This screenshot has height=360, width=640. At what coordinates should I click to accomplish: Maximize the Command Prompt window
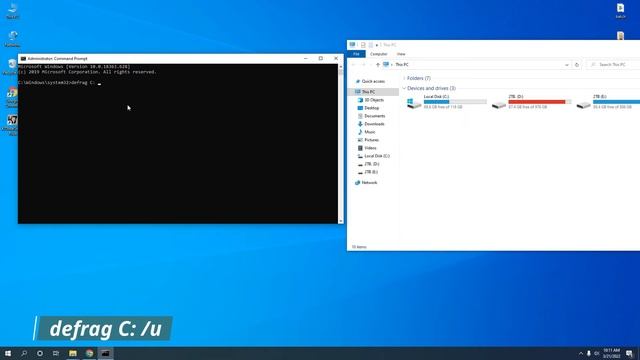pyautogui.click(x=321, y=58)
